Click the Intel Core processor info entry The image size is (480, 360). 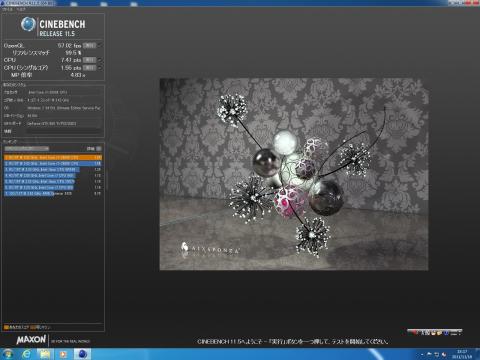(x=64, y=92)
